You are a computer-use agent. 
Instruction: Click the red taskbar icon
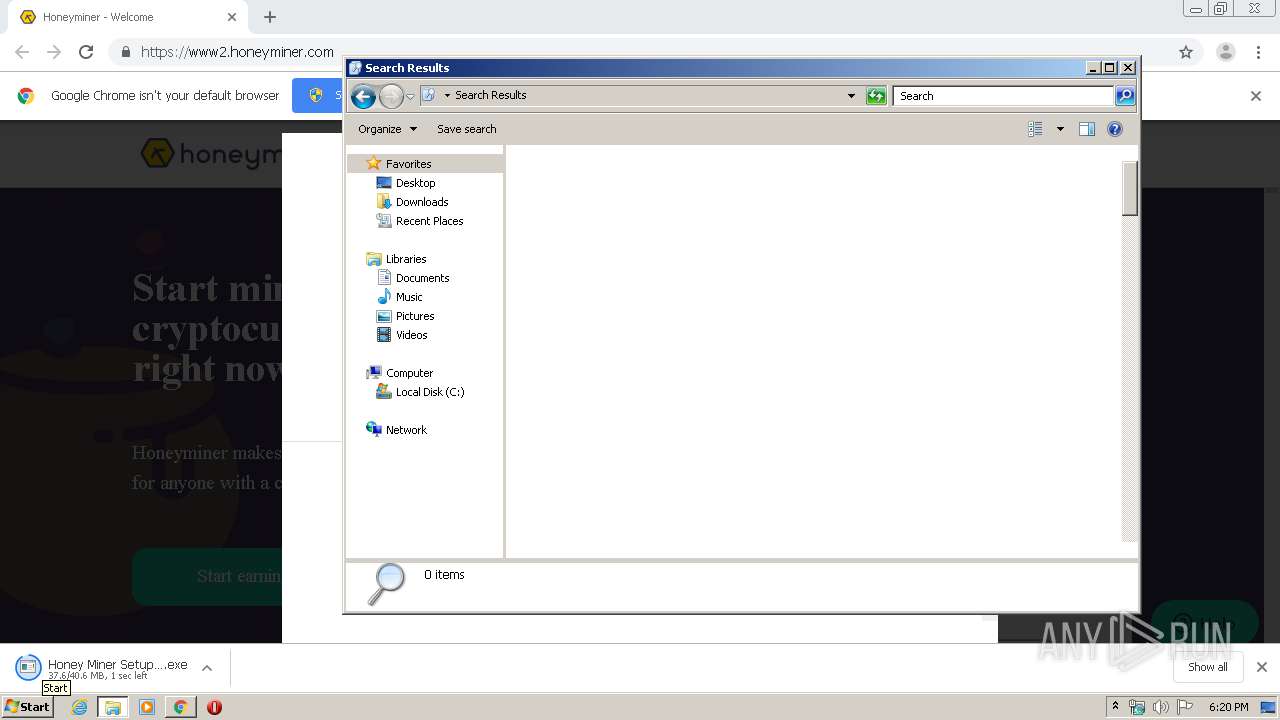(x=214, y=707)
